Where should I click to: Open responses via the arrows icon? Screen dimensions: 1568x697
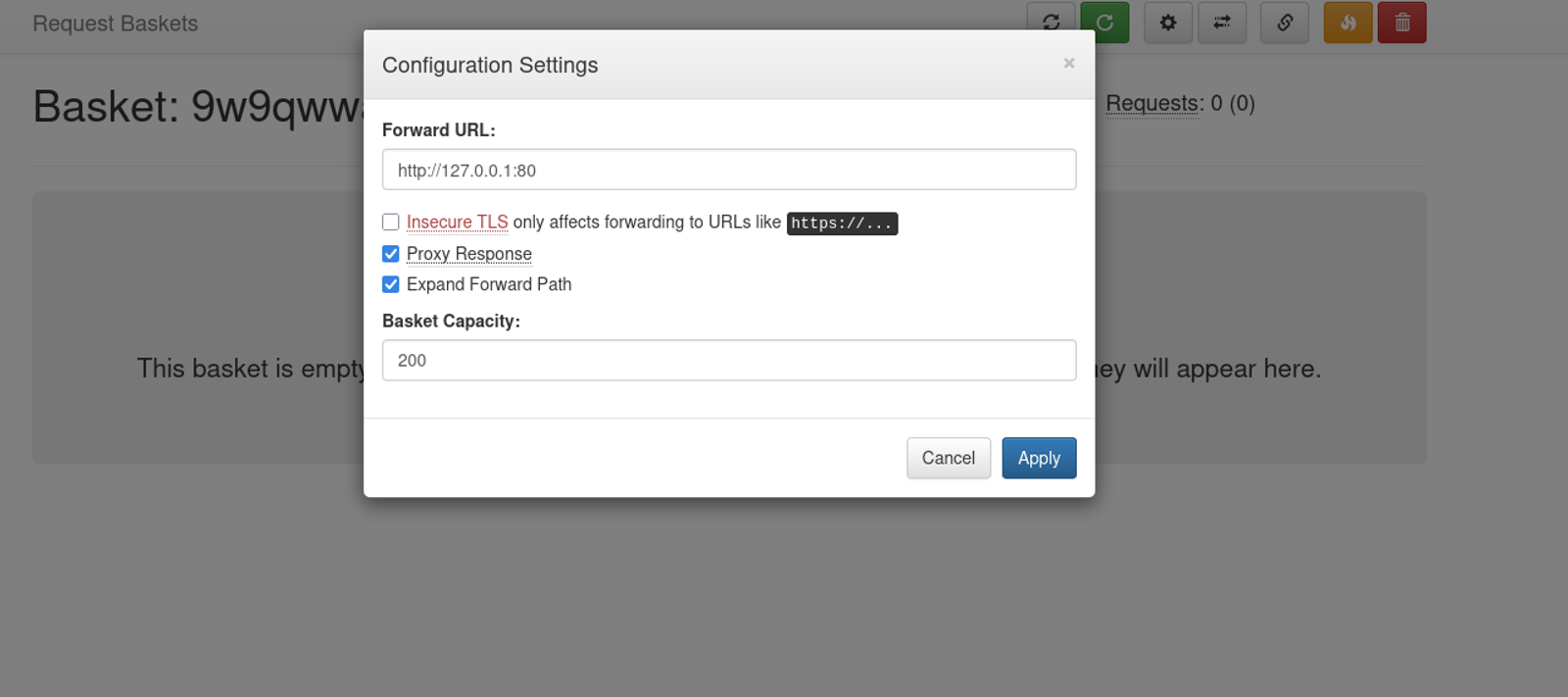1222,23
